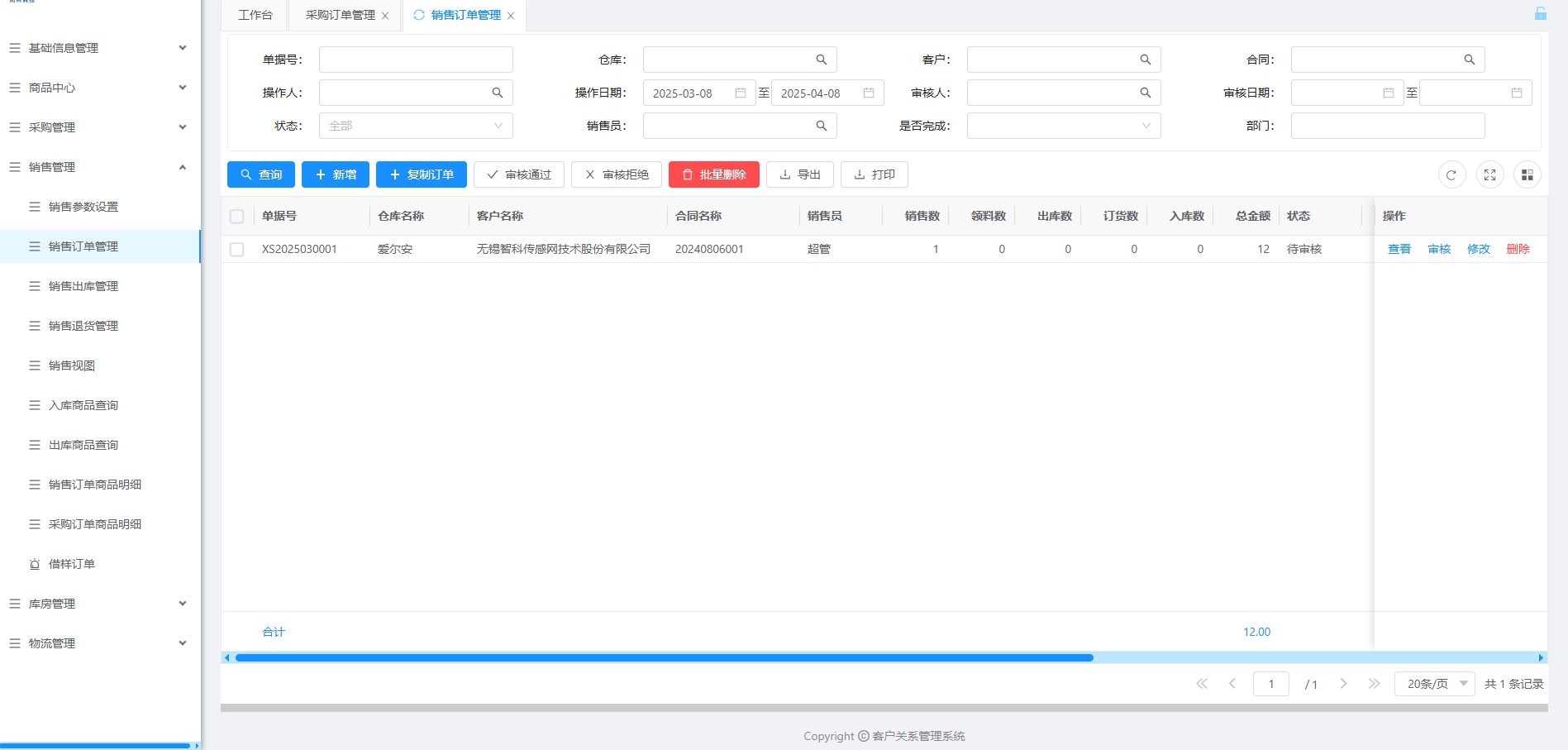The image size is (1568, 750).
Task: Go to next page arrow
Action: coord(1343,684)
